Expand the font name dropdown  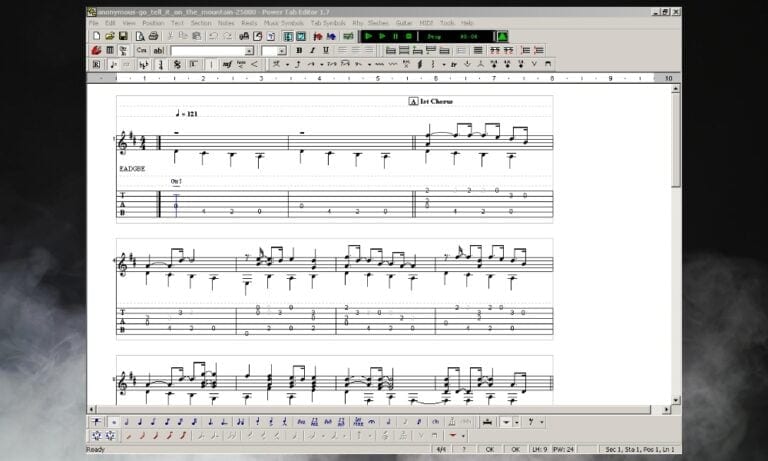pos(249,50)
